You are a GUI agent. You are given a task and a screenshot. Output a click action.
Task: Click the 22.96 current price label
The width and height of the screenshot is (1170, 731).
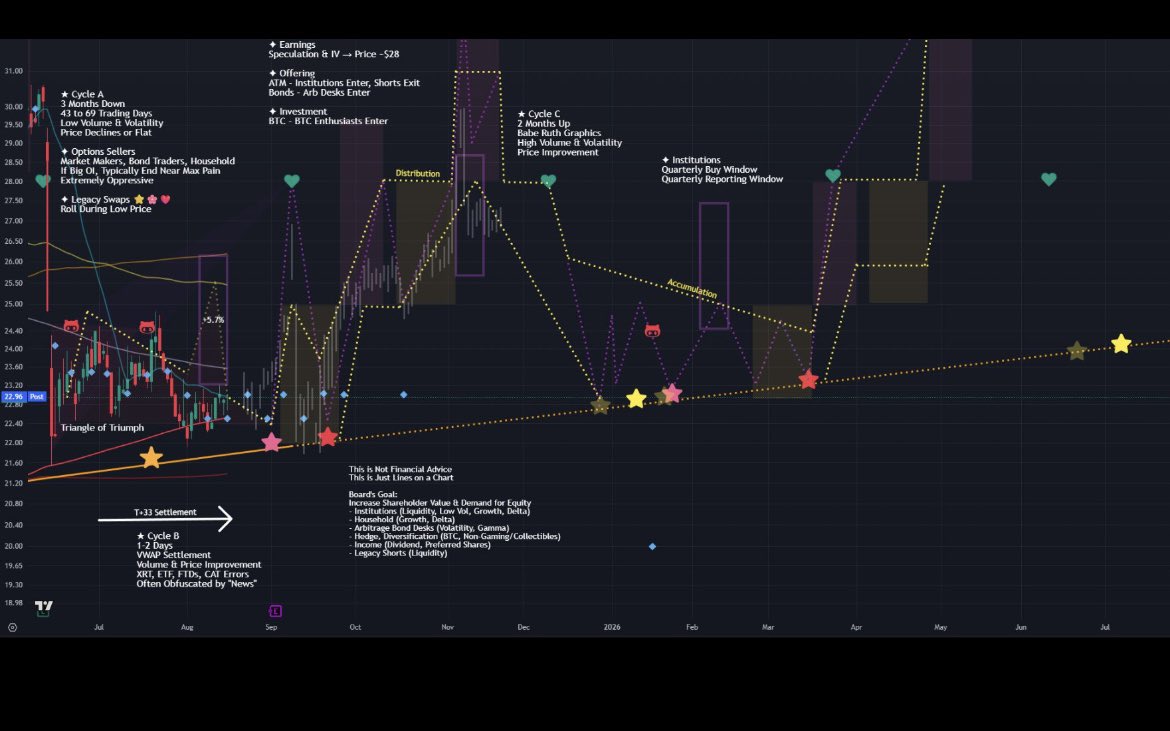click(x=13, y=397)
